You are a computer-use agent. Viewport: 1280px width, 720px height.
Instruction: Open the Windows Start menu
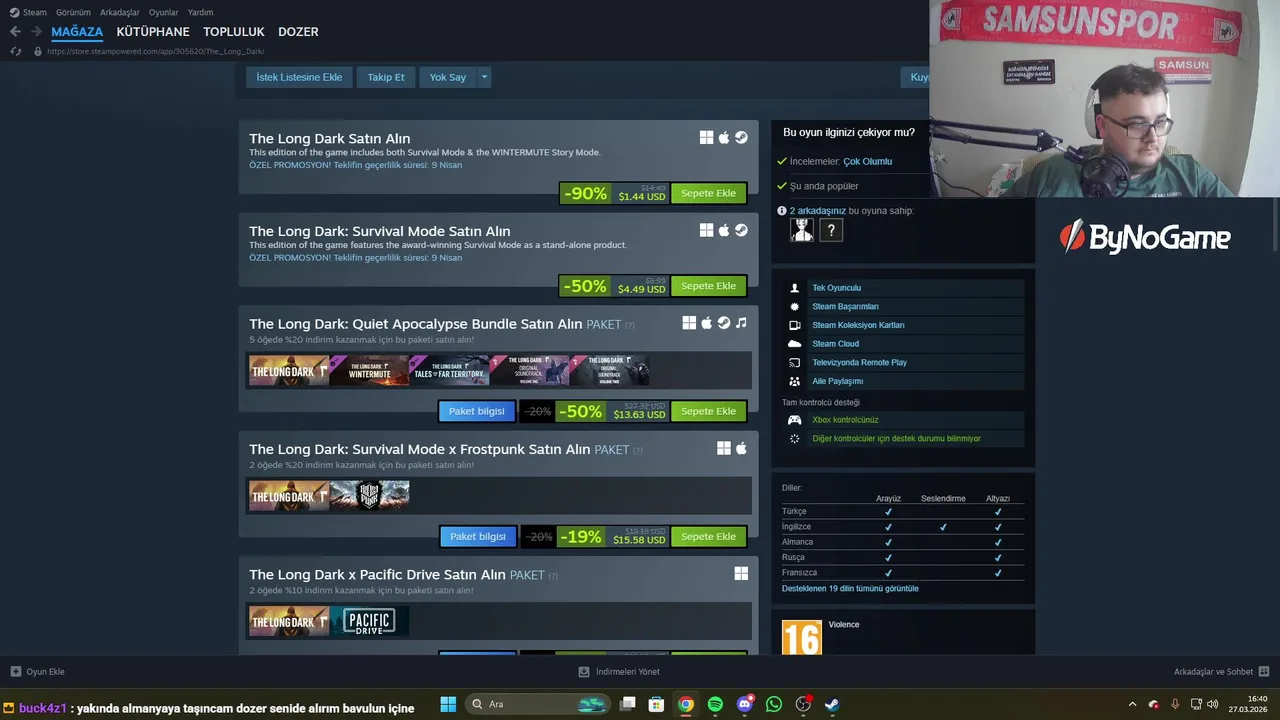pyautogui.click(x=448, y=704)
